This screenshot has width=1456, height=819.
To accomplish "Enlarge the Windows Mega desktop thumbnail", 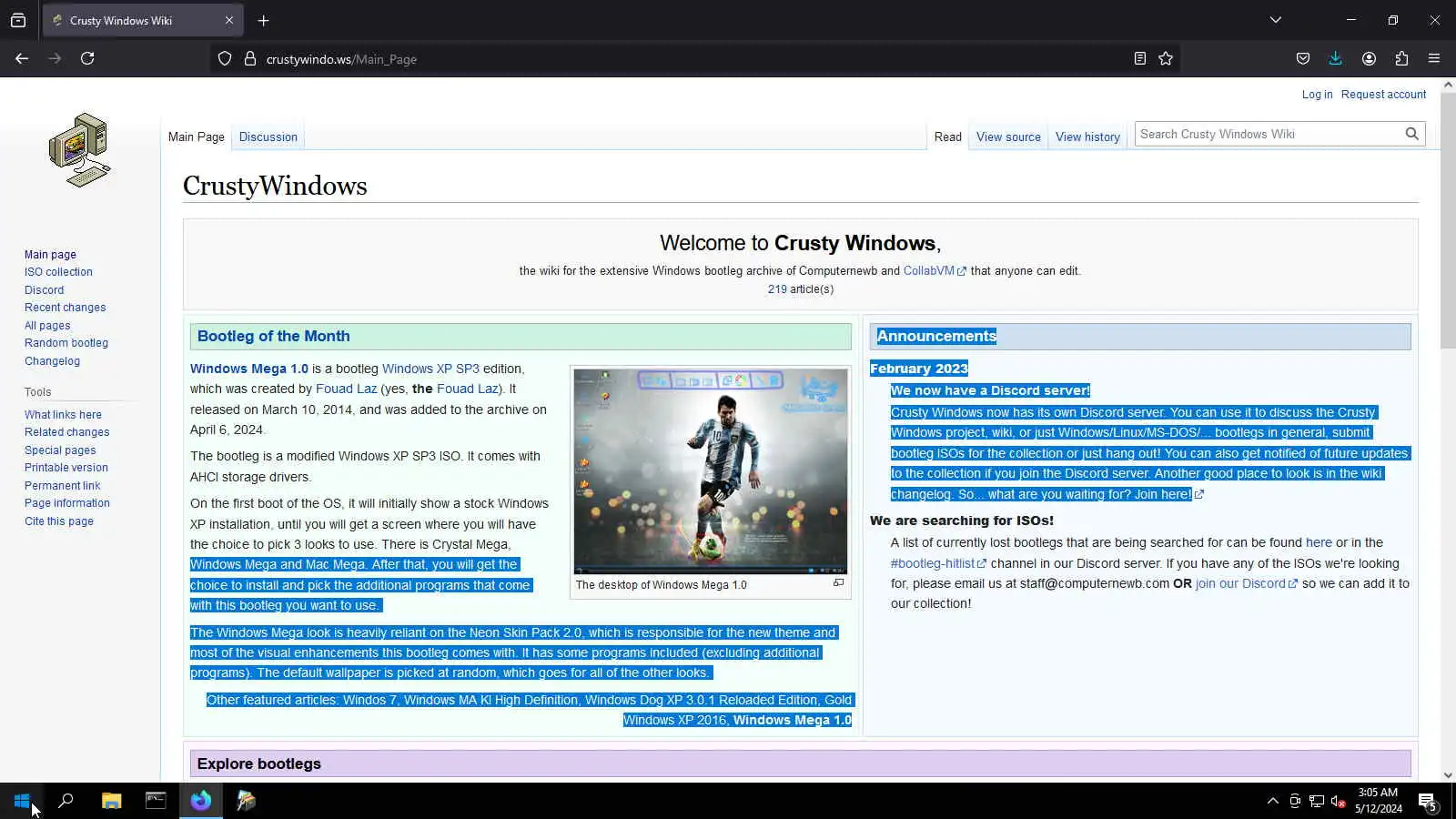I will point(838,583).
